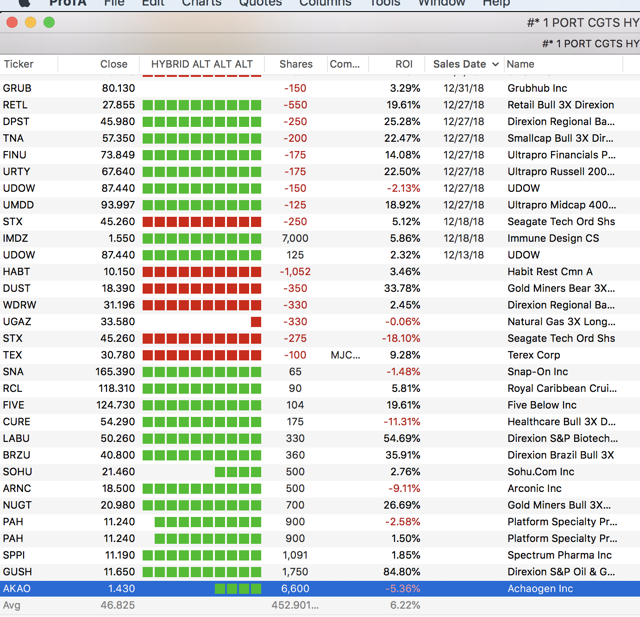Click the Grubhub Inc name cell
This screenshot has width=640, height=617.
(x=537, y=88)
